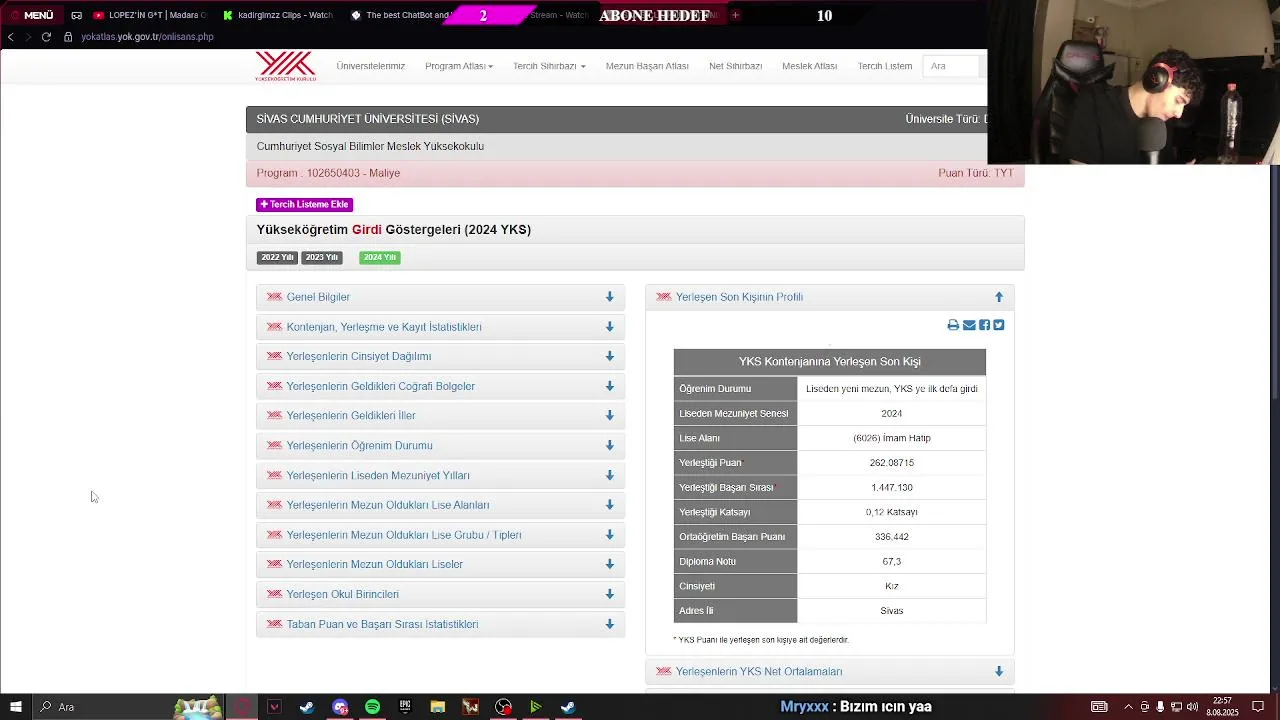Expand Yerleşenlerin Öğrenim Durumu arrow

609,445
